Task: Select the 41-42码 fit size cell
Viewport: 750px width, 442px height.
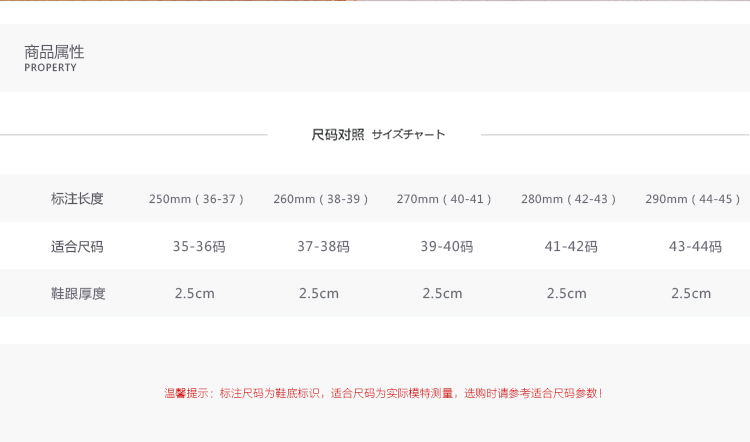Action: click(x=571, y=246)
